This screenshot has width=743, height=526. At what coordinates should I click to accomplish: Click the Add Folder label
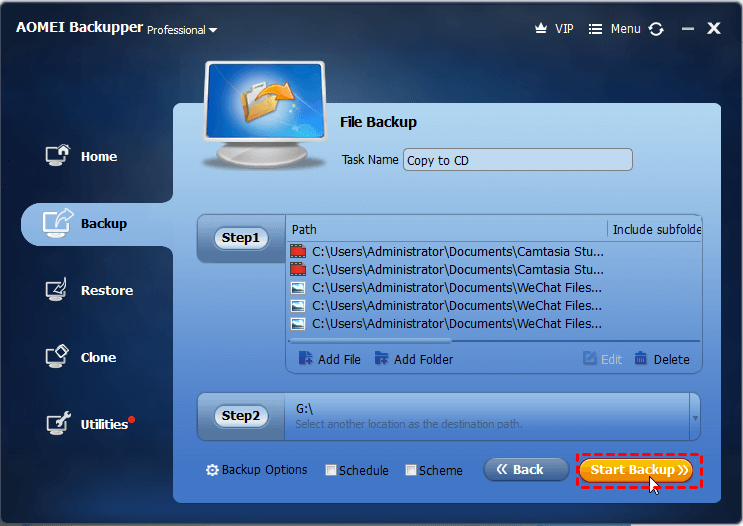tap(423, 360)
